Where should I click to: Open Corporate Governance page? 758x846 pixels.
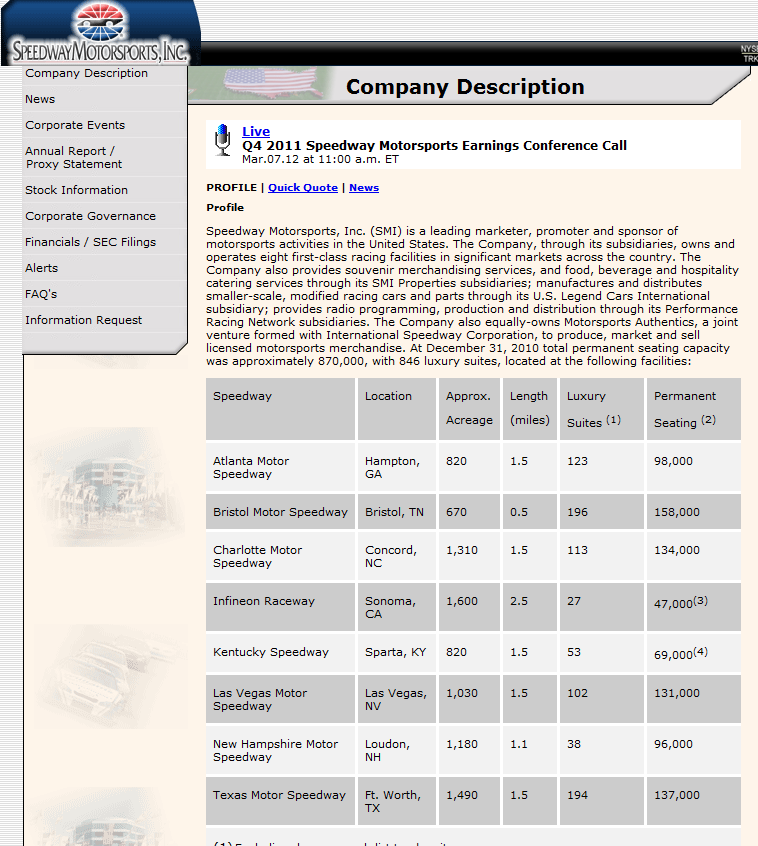pos(90,216)
